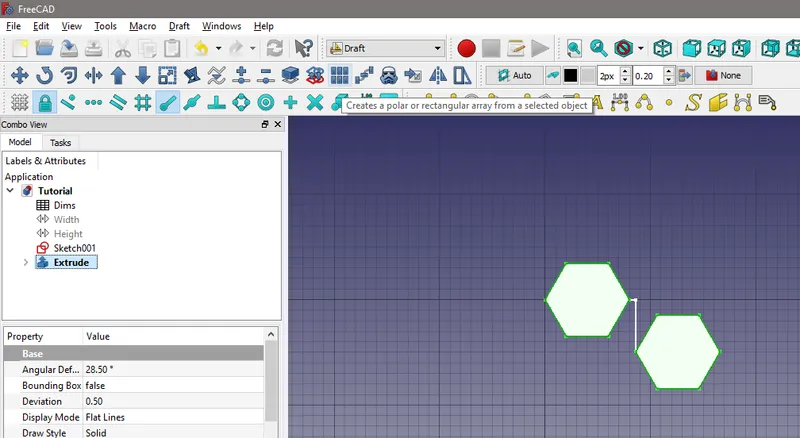Click the black line color swatch
This screenshot has width=800, height=438.
tap(570, 75)
